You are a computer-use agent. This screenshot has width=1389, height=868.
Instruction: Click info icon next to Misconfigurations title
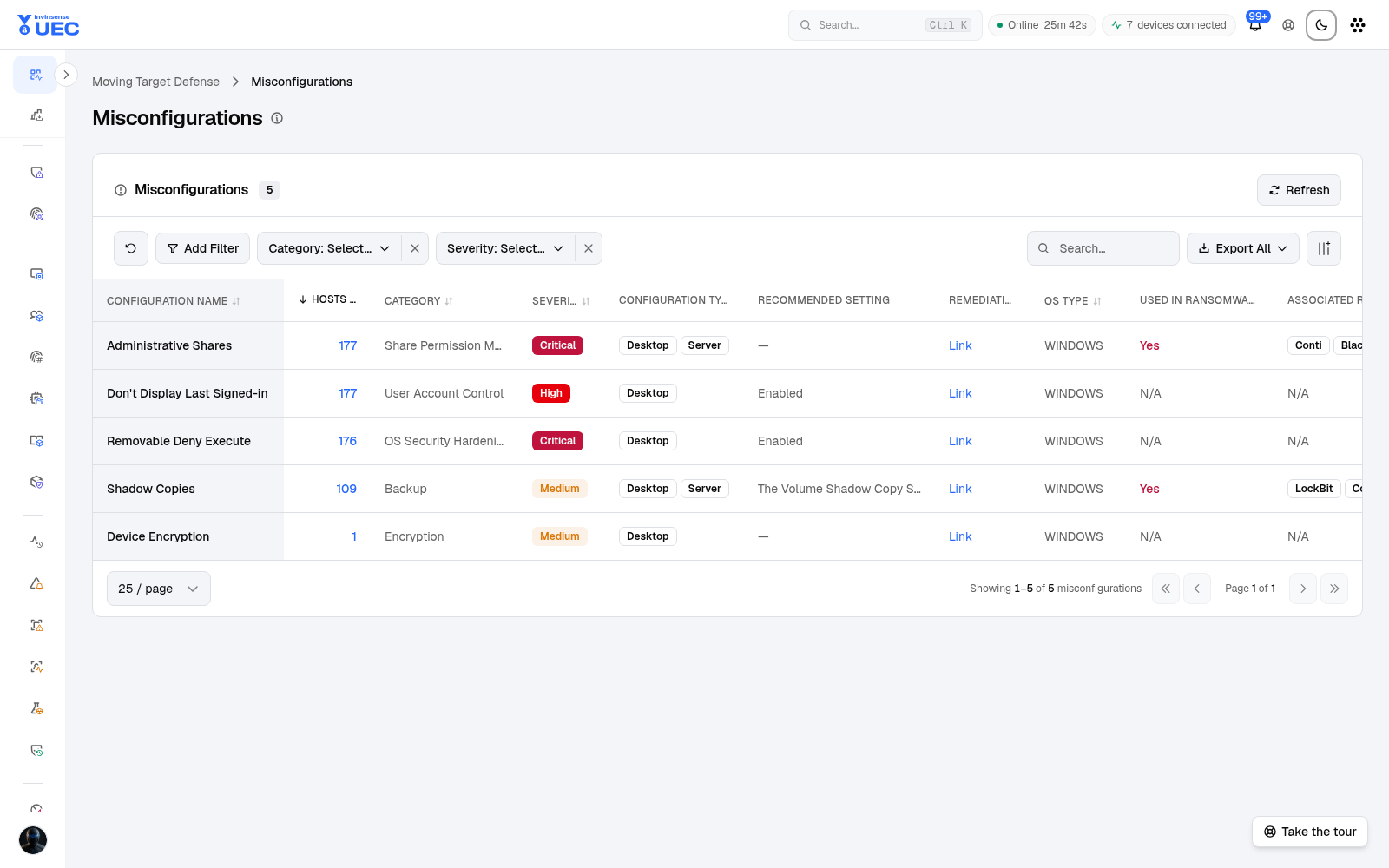tap(277, 118)
